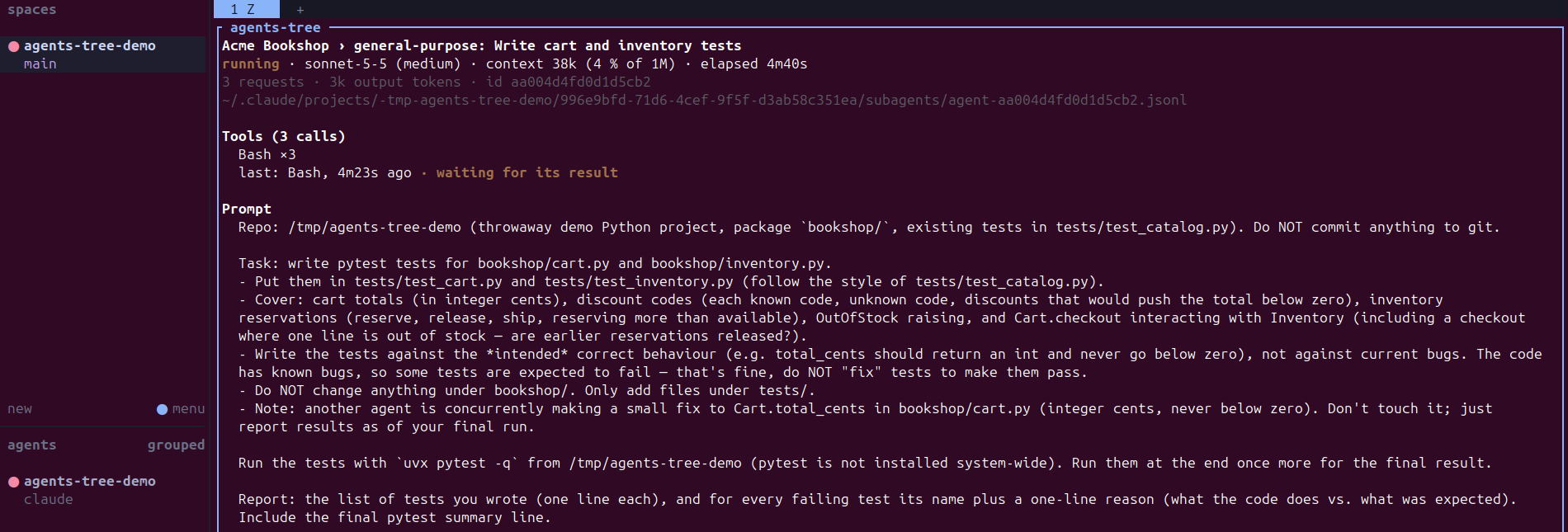
Task: Click the 'Report: the list of tests' line
Action: pos(877,500)
